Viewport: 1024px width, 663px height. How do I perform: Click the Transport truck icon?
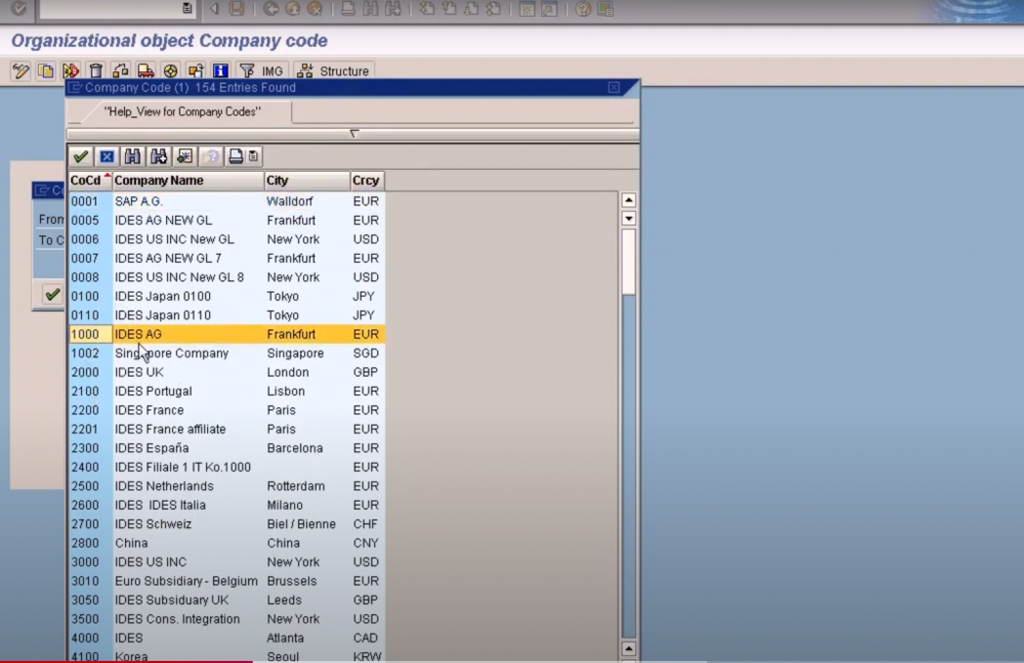click(146, 71)
